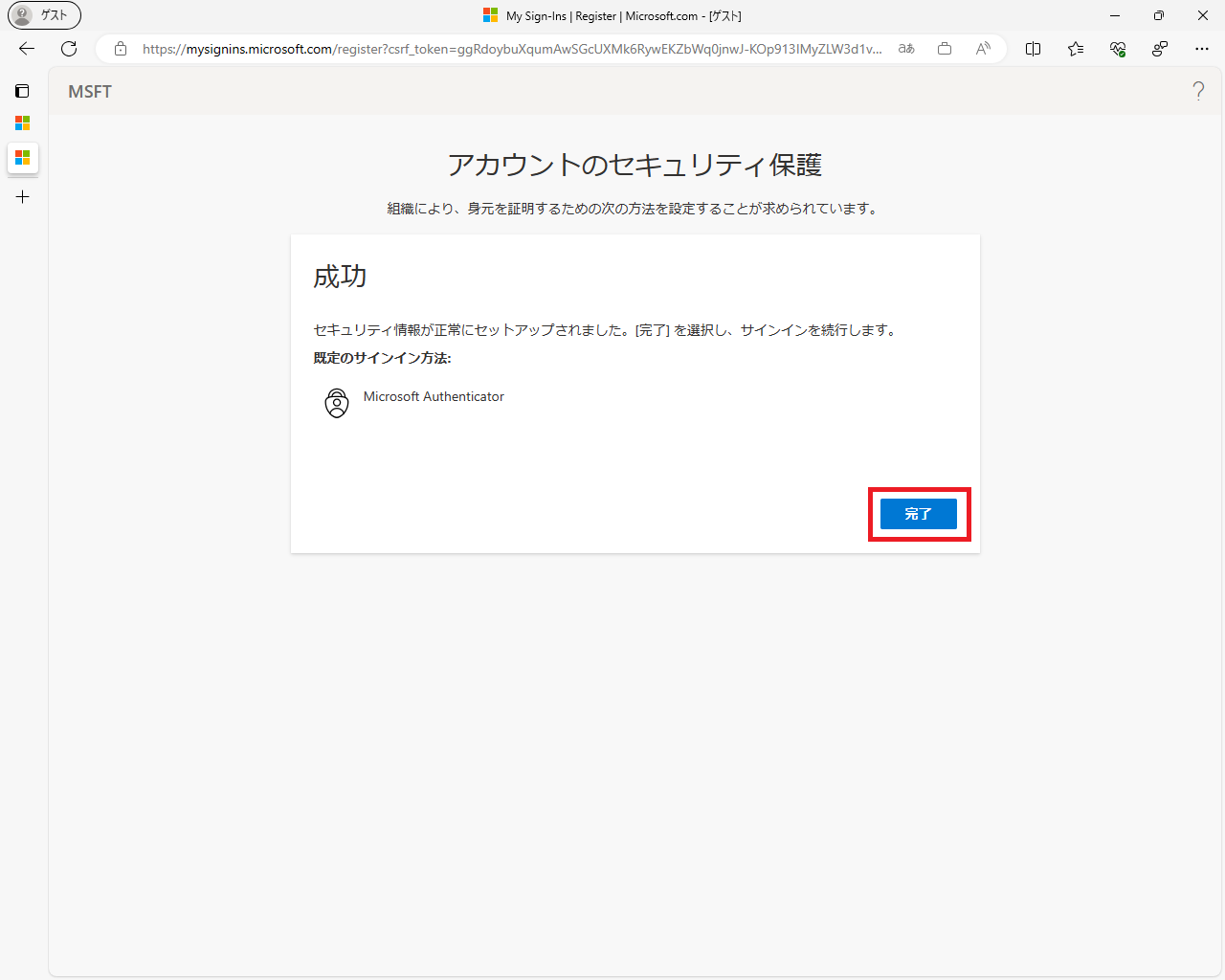Reload the page with the refresh icon
The height and width of the screenshot is (980, 1225).
pyautogui.click(x=69, y=49)
